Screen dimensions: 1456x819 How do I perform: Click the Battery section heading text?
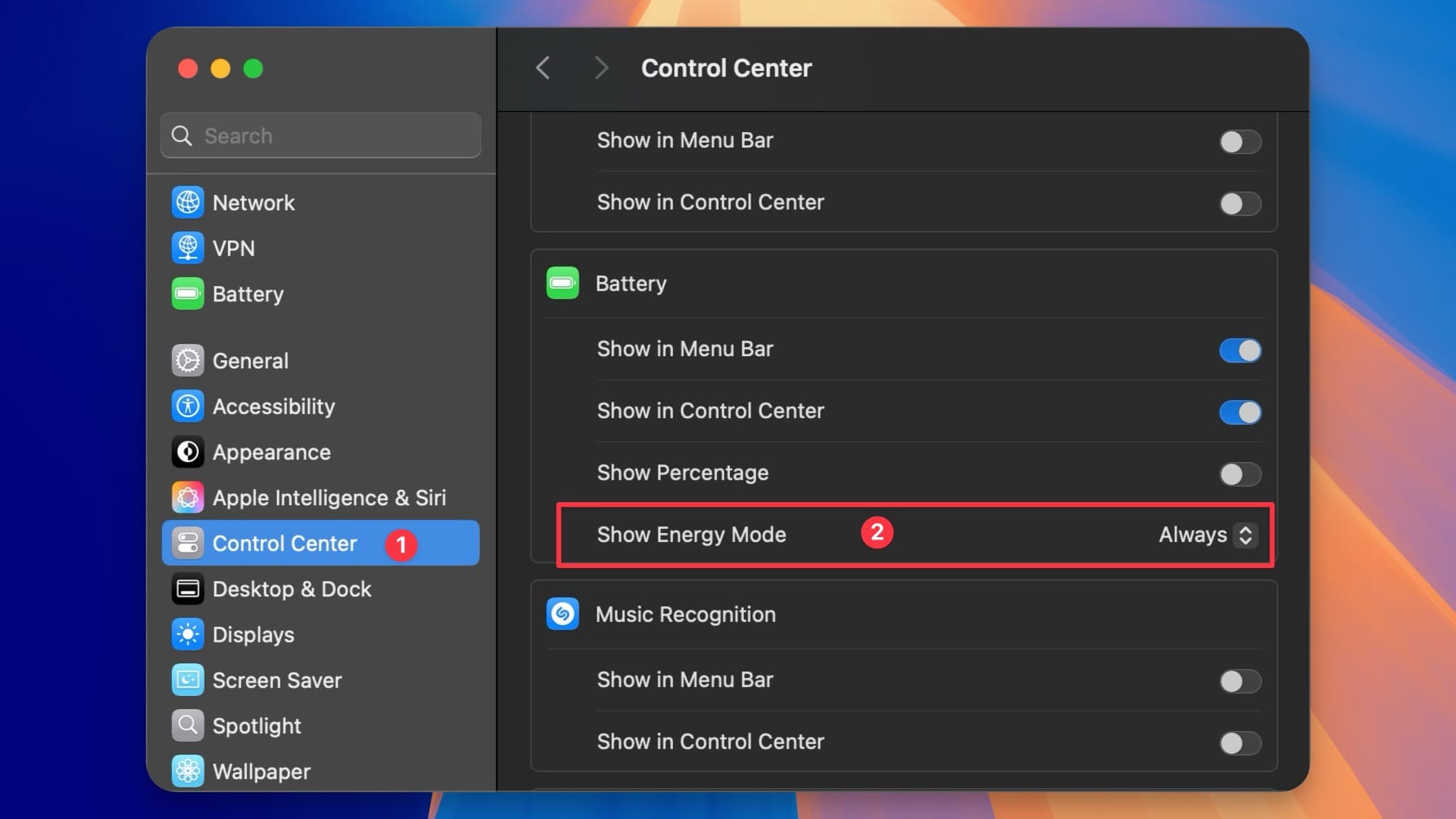click(631, 284)
